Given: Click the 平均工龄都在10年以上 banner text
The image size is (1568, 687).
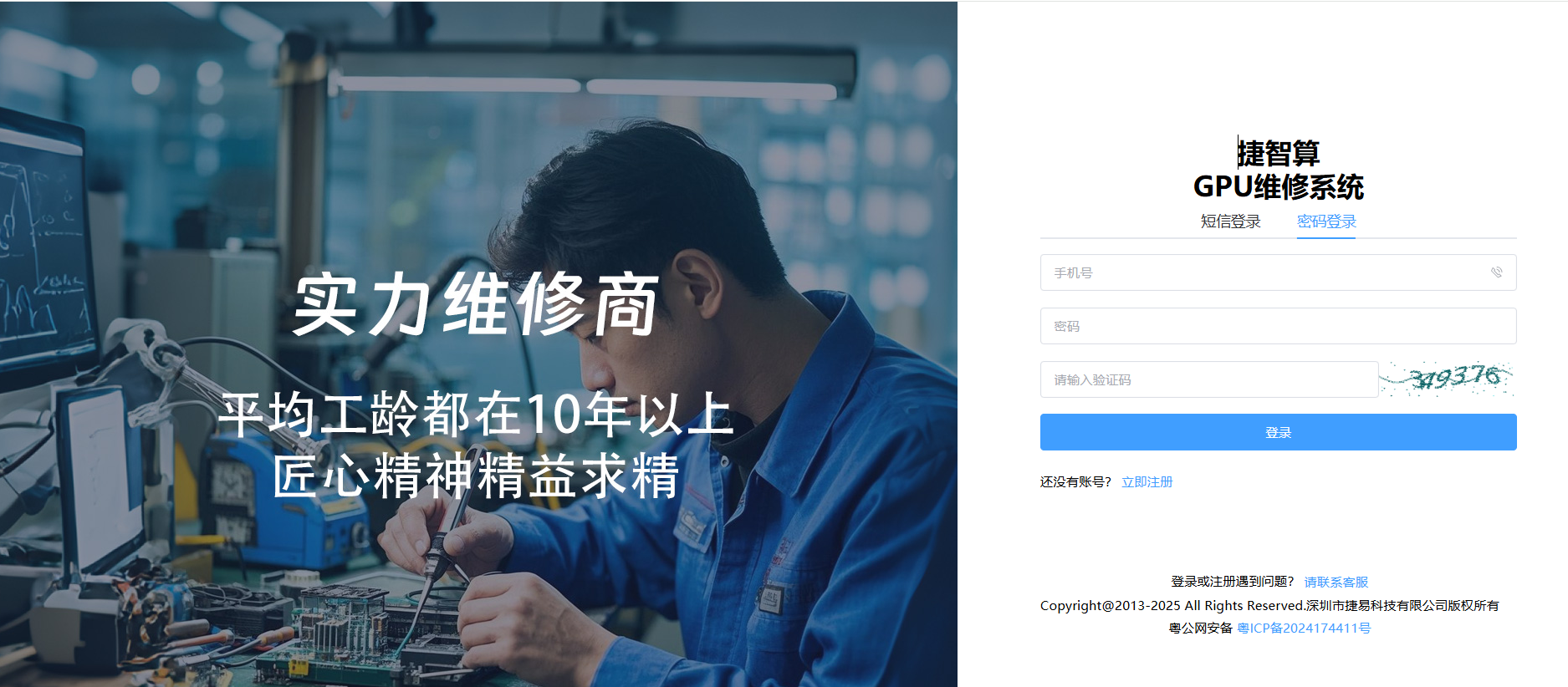Looking at the screenshot, I should (477, 415).
